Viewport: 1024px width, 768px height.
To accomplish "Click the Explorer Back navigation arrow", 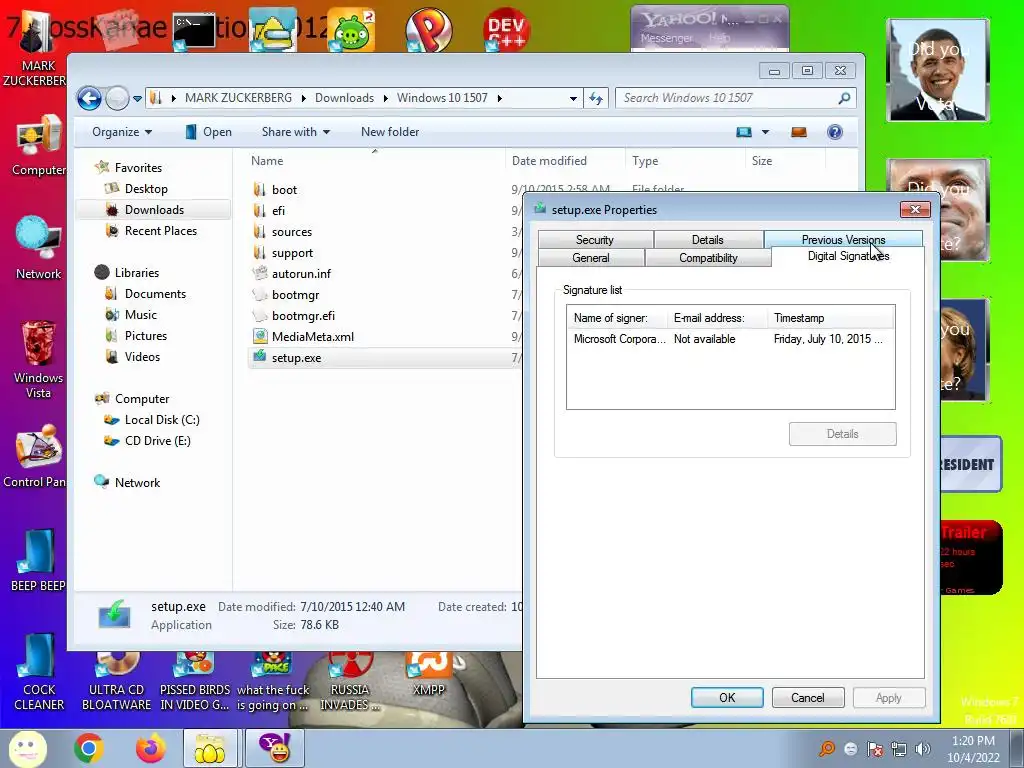I will tap(89, 99).
